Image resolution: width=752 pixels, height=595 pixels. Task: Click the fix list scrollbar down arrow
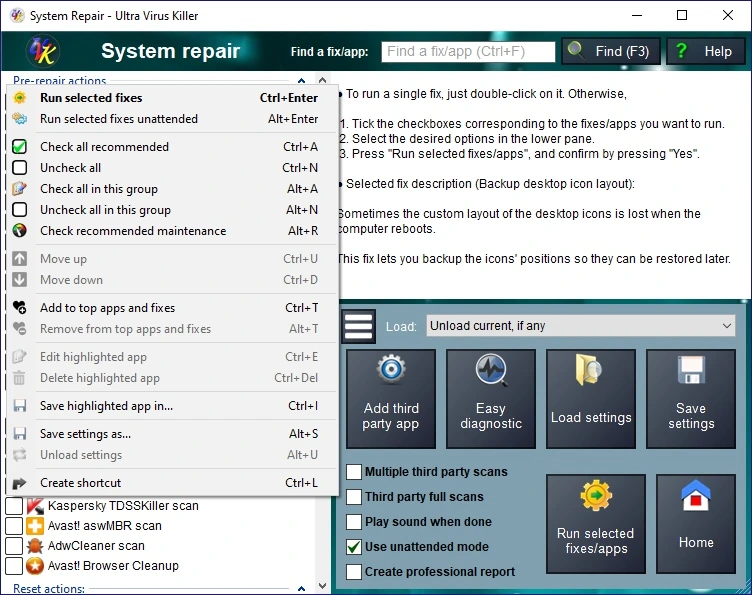coord(322,586)
